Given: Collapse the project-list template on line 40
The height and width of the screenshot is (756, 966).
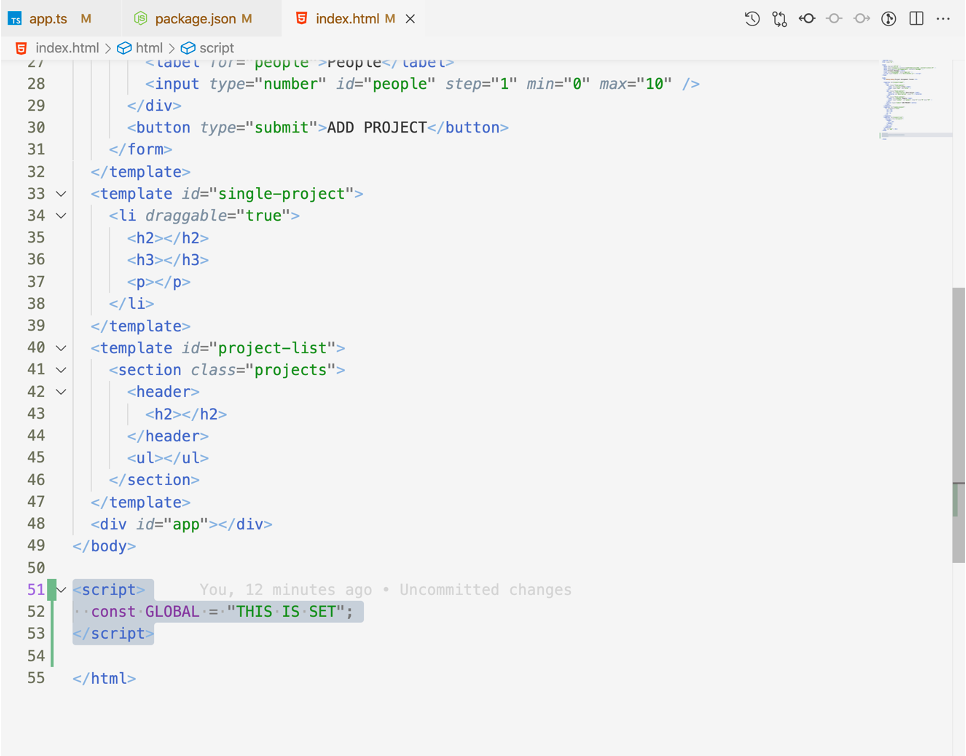Looking at the screenshot, I should coord(60,347).
